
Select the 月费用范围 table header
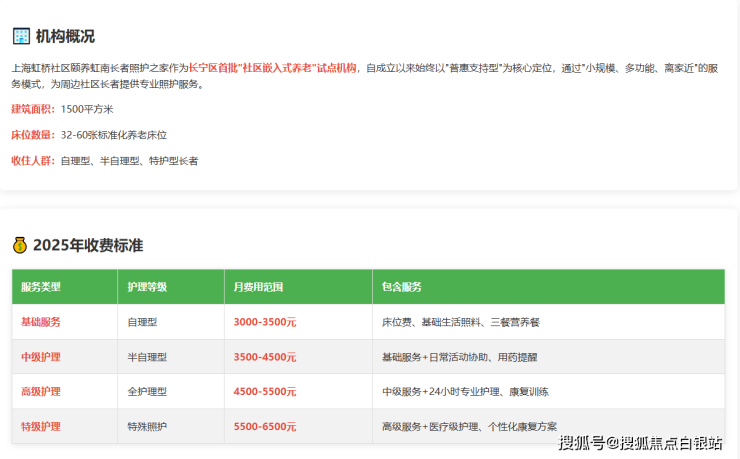[258, 287]
